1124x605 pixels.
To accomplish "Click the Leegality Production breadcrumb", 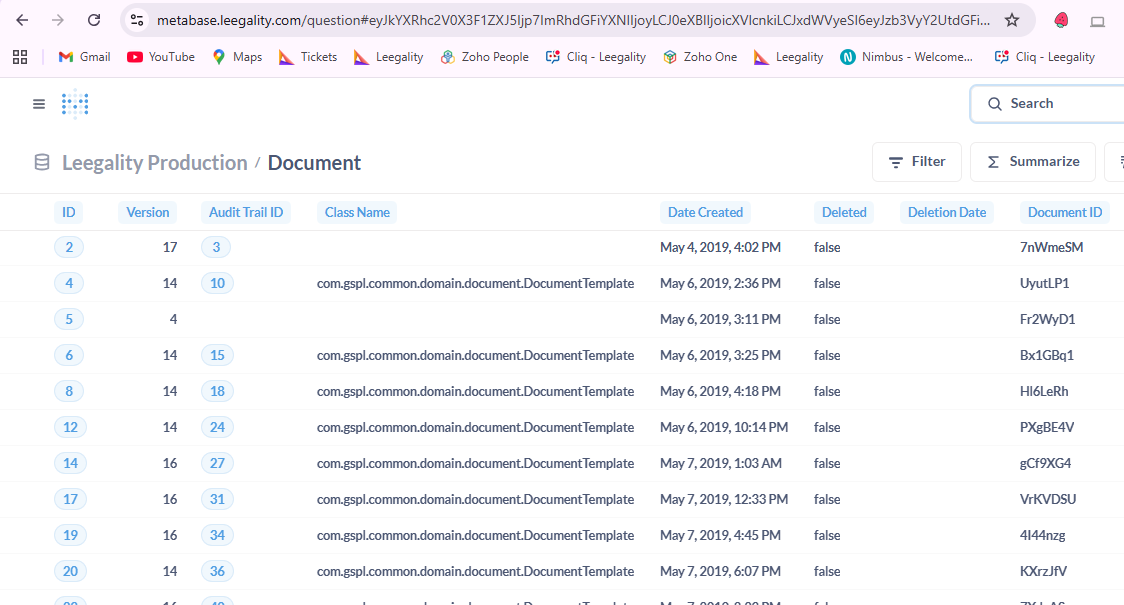I will [155, 163].
